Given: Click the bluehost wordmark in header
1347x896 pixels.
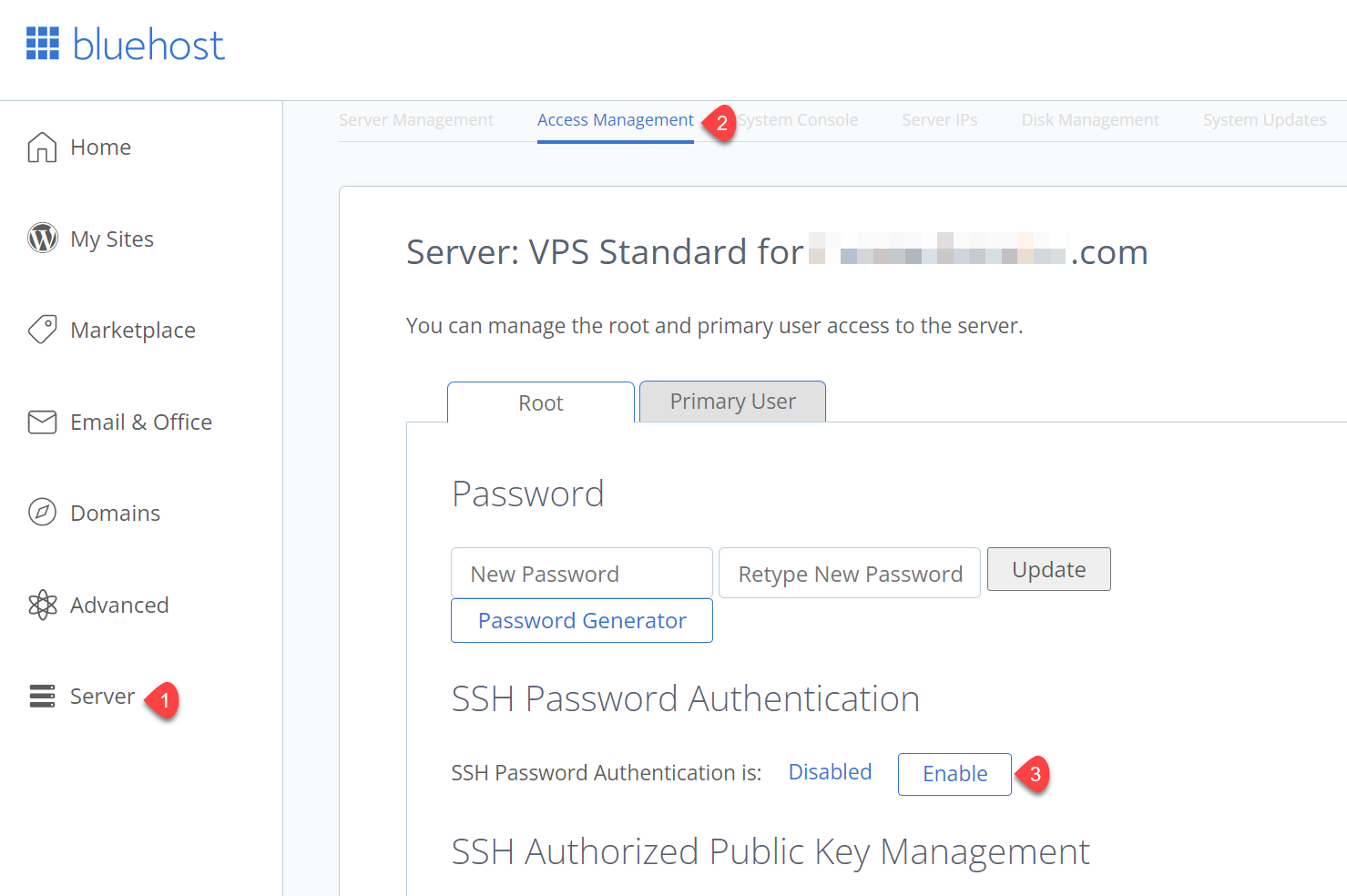Looking at the screenshot, I should pos(148,45).
